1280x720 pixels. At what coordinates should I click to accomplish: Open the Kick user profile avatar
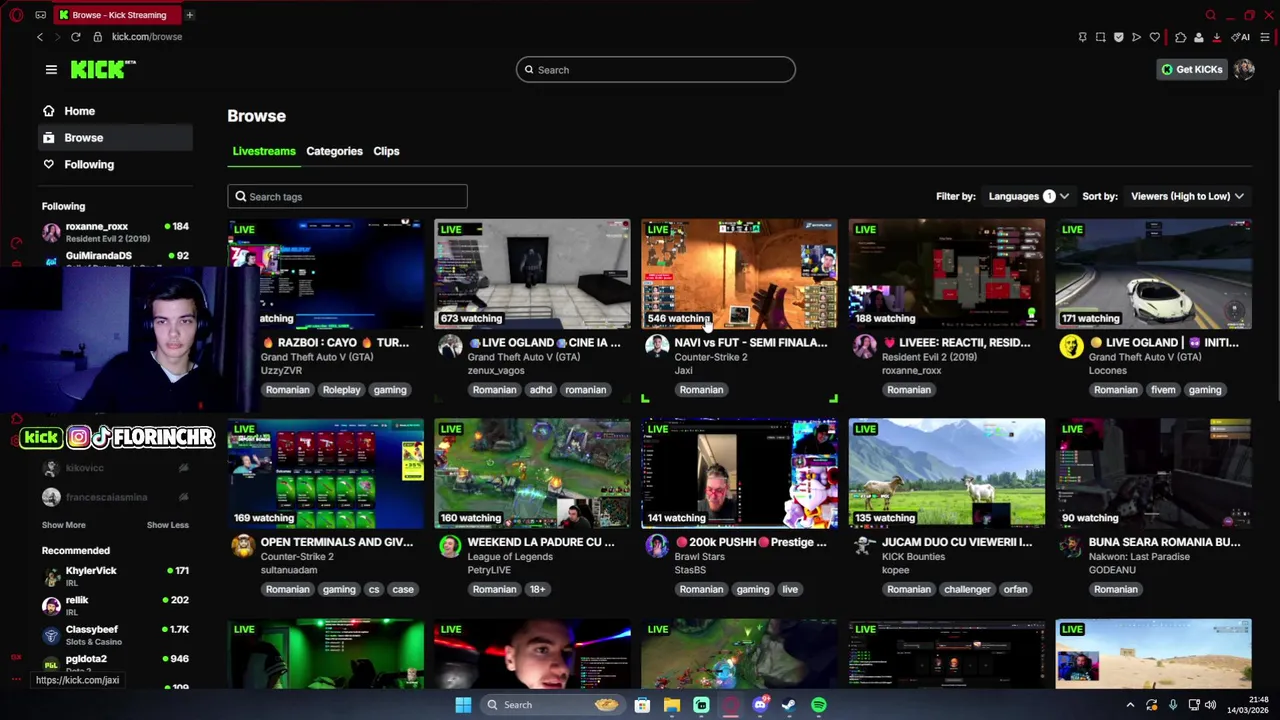pyautogui.click(x=1244, y=69)
